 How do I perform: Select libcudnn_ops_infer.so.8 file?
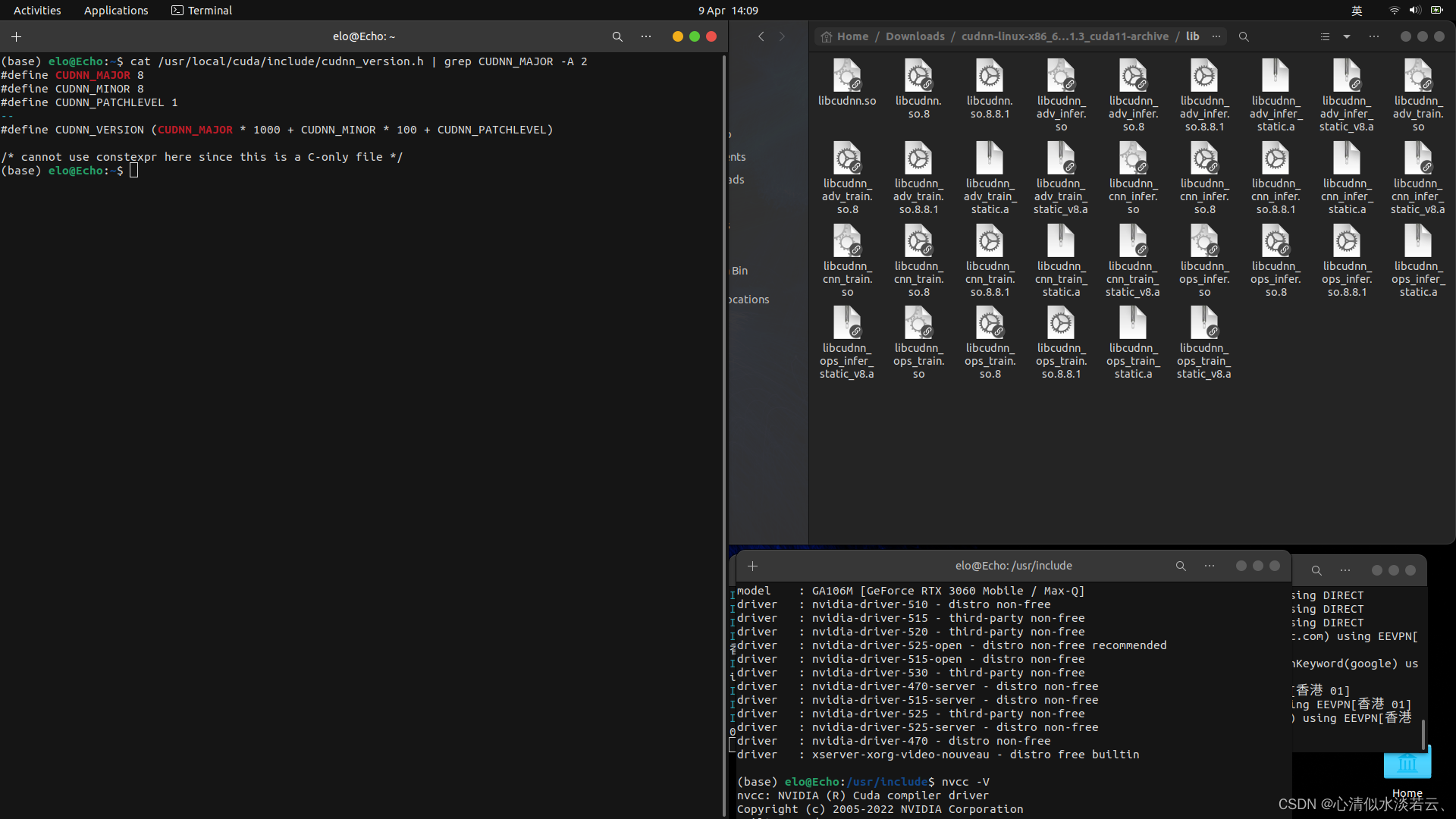coord(1276,261)
